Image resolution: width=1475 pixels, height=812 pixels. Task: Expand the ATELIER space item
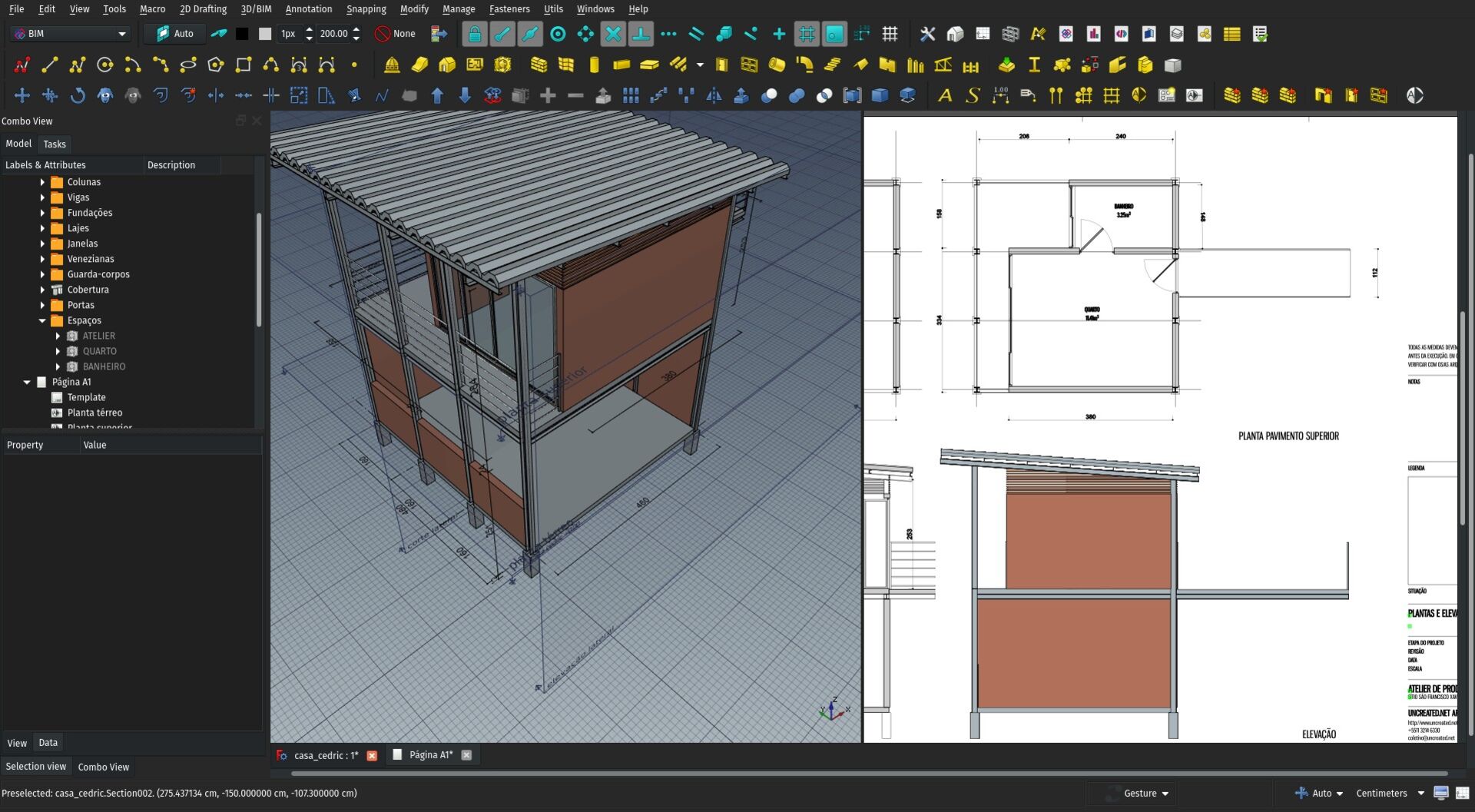click(58, 336)
